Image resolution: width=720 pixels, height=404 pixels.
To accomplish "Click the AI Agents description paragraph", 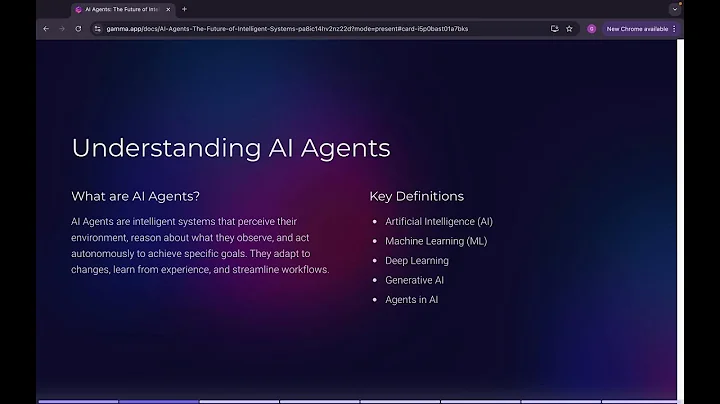I will (x=200, y=245).
